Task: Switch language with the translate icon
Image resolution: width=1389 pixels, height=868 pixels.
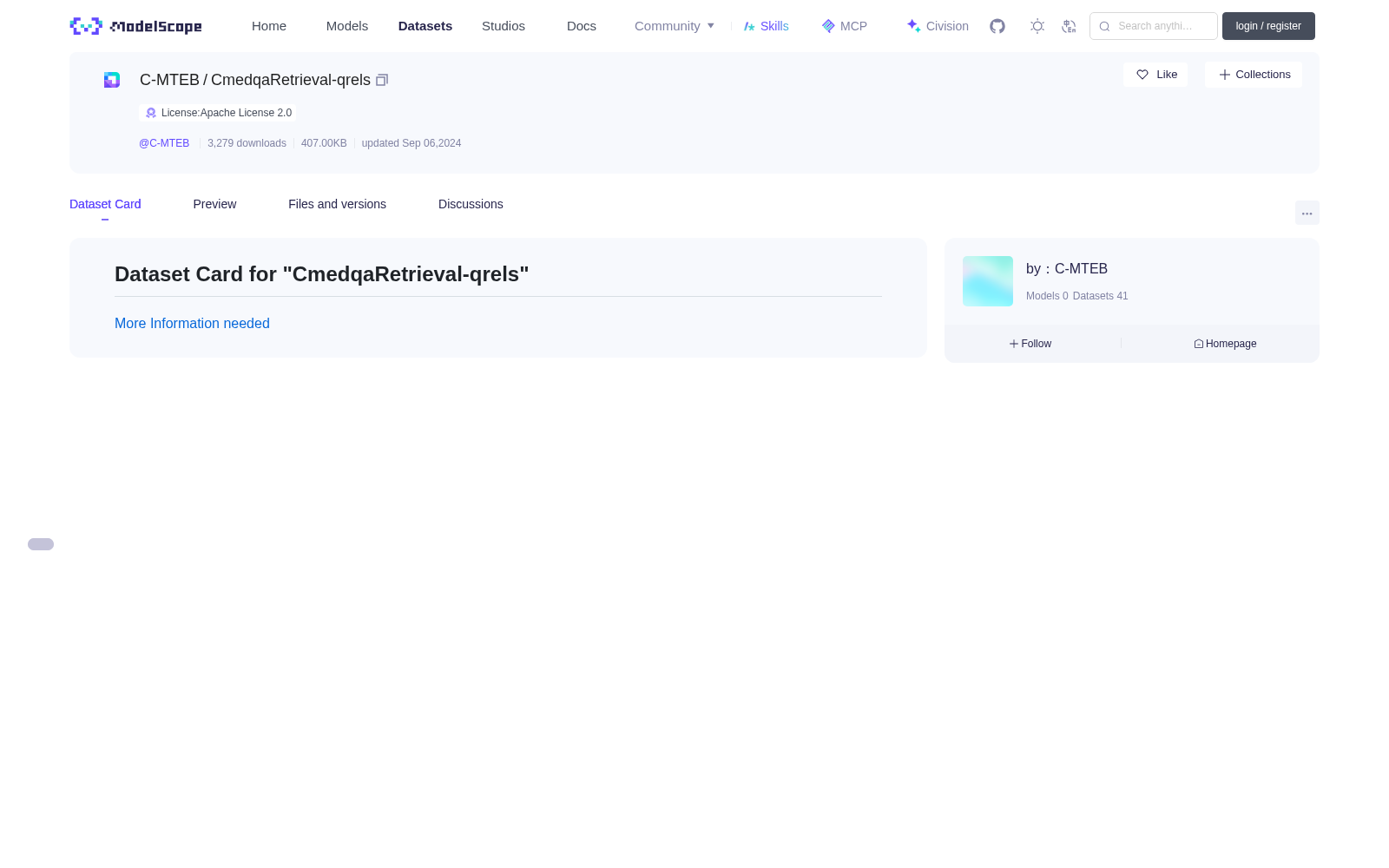Action: click(1069, 26)
